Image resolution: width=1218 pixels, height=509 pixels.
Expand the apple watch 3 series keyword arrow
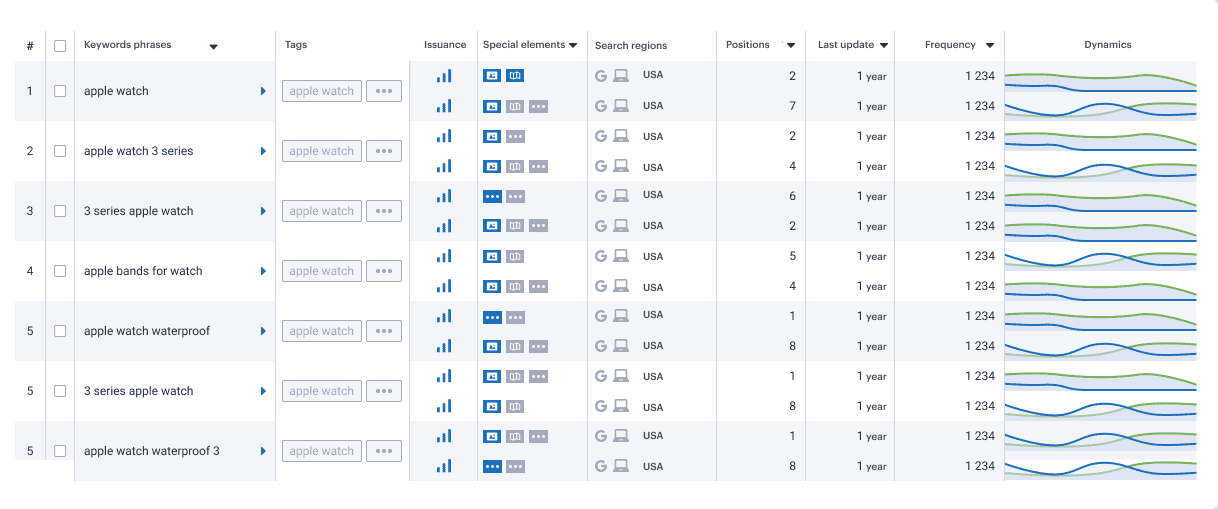pyautogui.click(x=263, y=151)
